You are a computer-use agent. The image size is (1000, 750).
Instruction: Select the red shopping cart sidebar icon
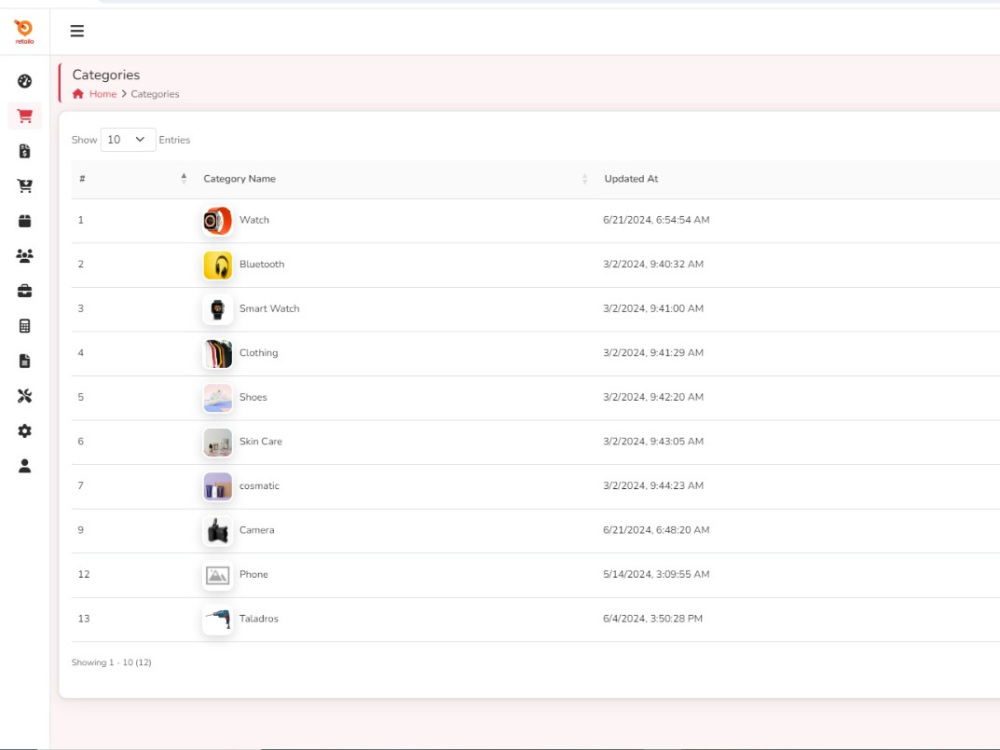[x=25, y=115]
